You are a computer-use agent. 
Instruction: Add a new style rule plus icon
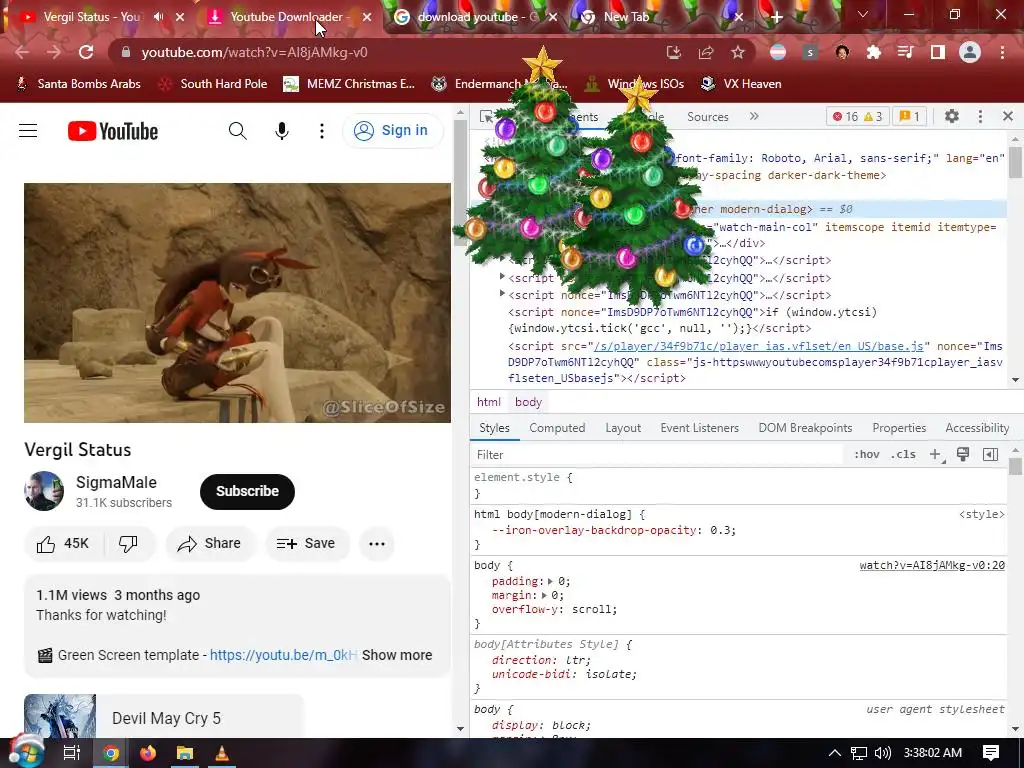(936, 455)
